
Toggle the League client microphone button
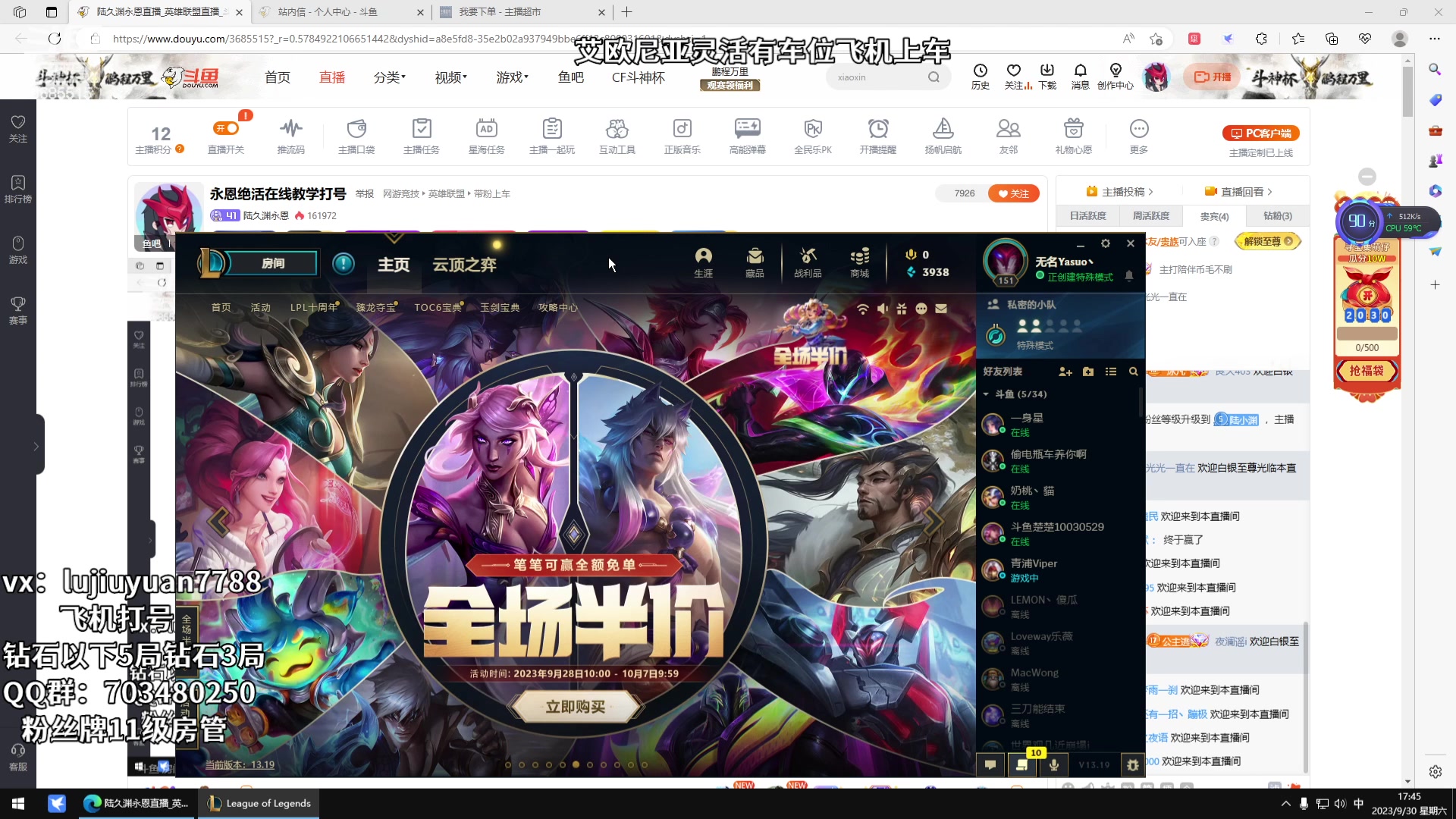[1054, 764]
